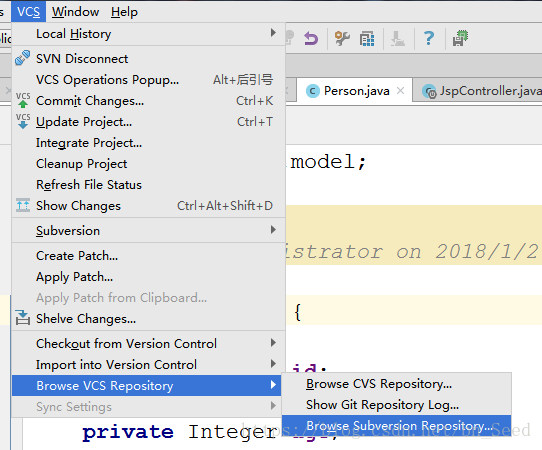Click SVN Disconnect menu item
The image size is (542, 450).
[x=149, y=59]
